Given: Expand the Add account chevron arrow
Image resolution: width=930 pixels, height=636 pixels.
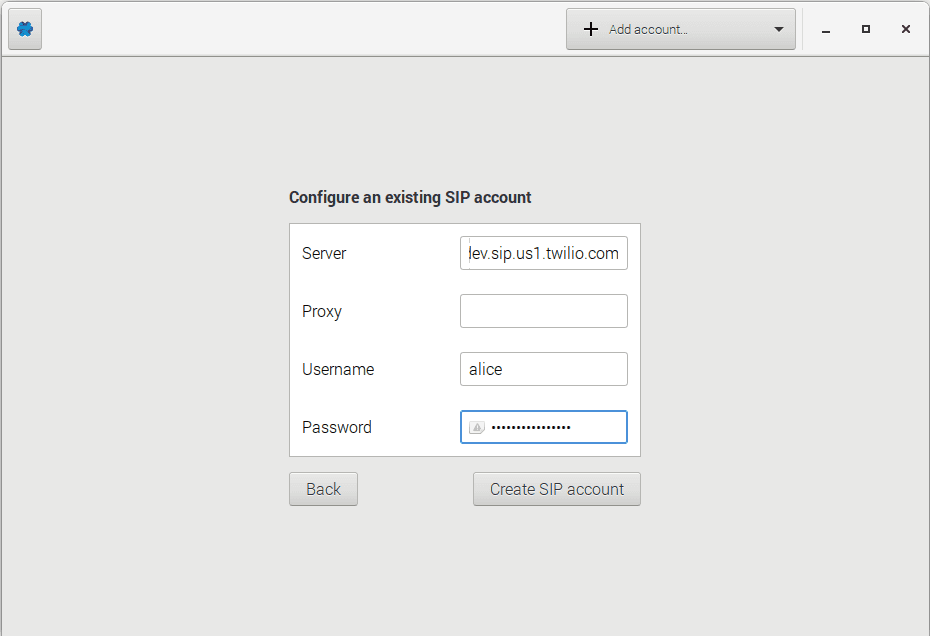Looking at the screenshot, I should [779, 29].
